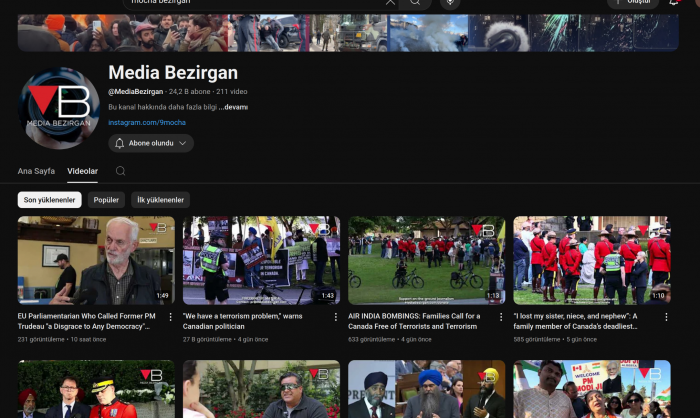Click the 'AIR INDIA BOMBINGS: Families Call' title
This screenshot has width=700, height=418.
click(x=414, y=321)
